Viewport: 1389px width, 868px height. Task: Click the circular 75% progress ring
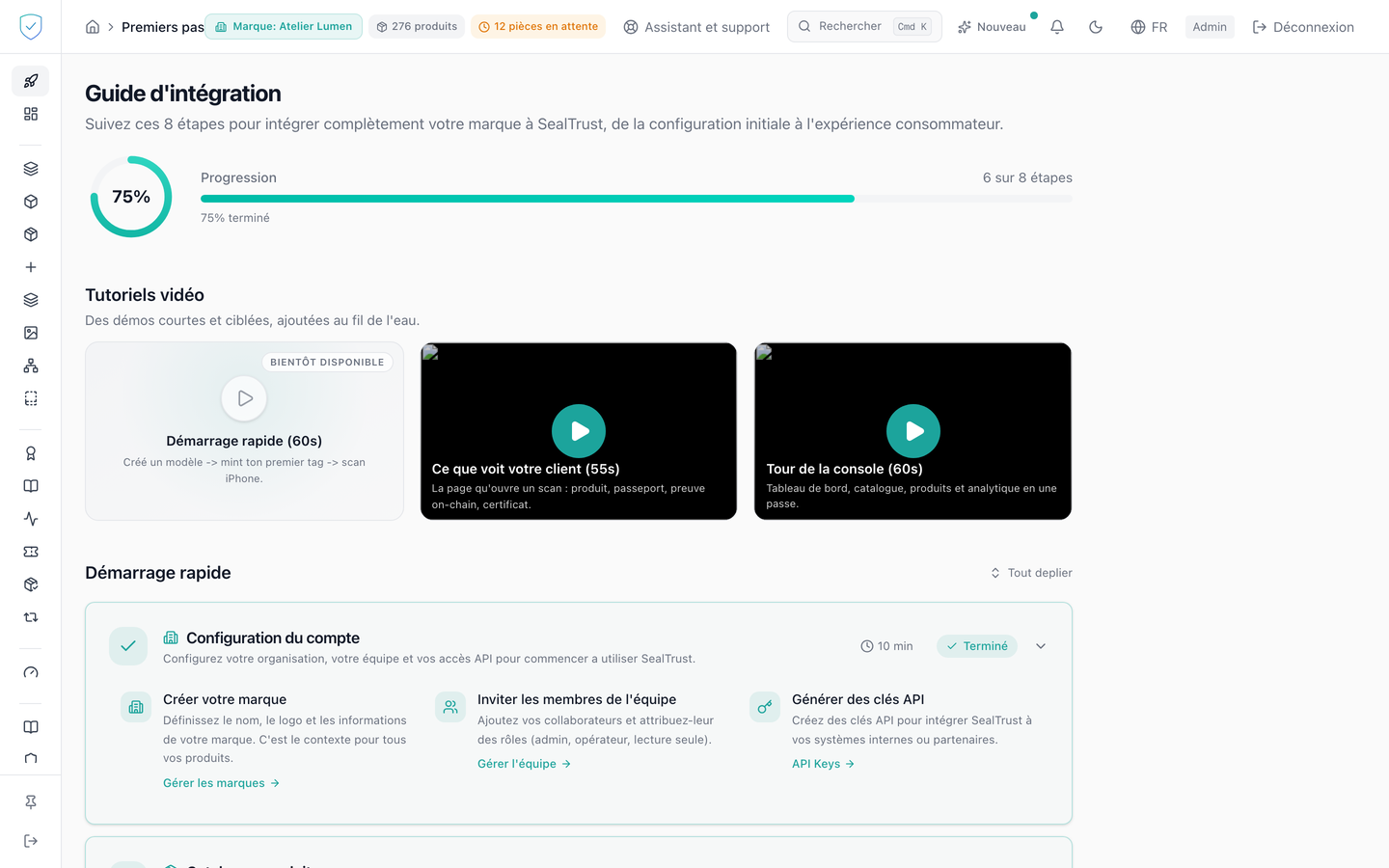pos(131,197)
